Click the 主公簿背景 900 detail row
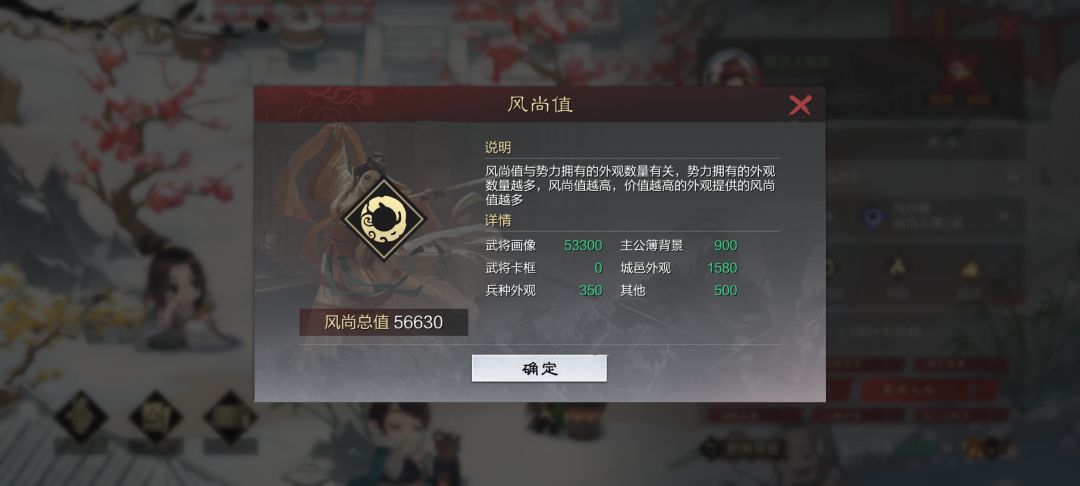The width and height of the screenshot is (1080, 486). 678,246
